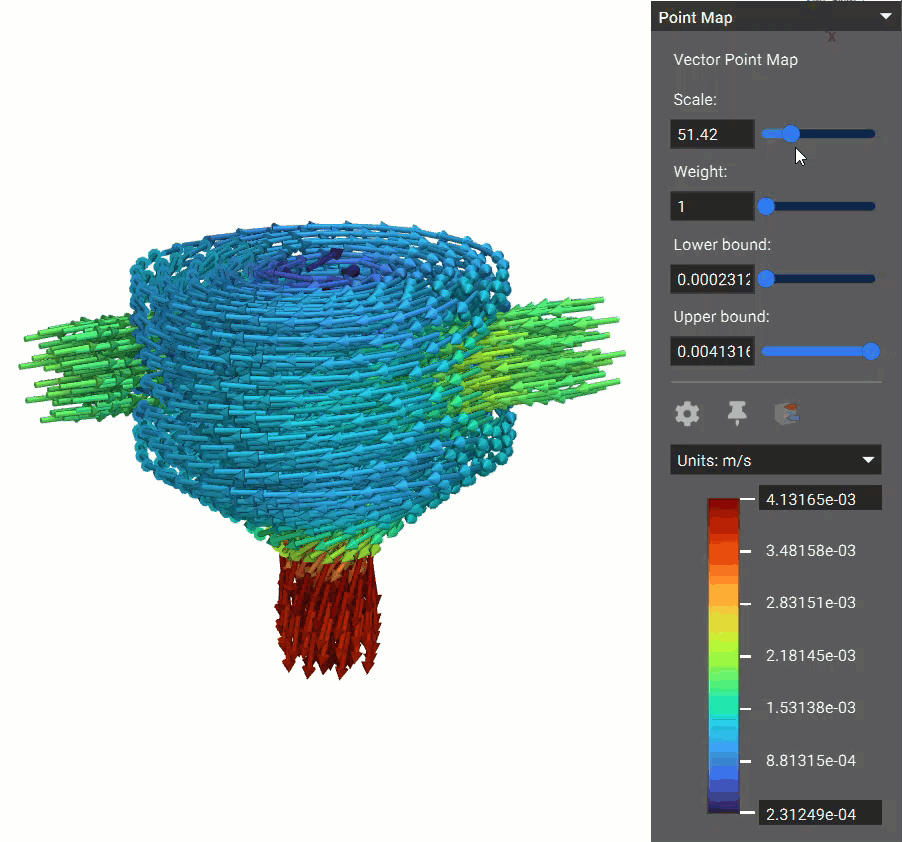
Task: Click the Scale value field 51.42
Action: pos(711,134)
